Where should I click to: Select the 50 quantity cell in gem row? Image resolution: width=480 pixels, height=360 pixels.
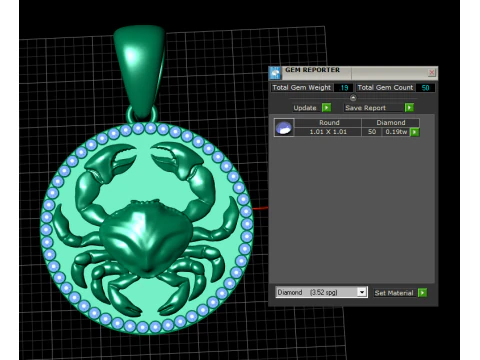(372, 132)
